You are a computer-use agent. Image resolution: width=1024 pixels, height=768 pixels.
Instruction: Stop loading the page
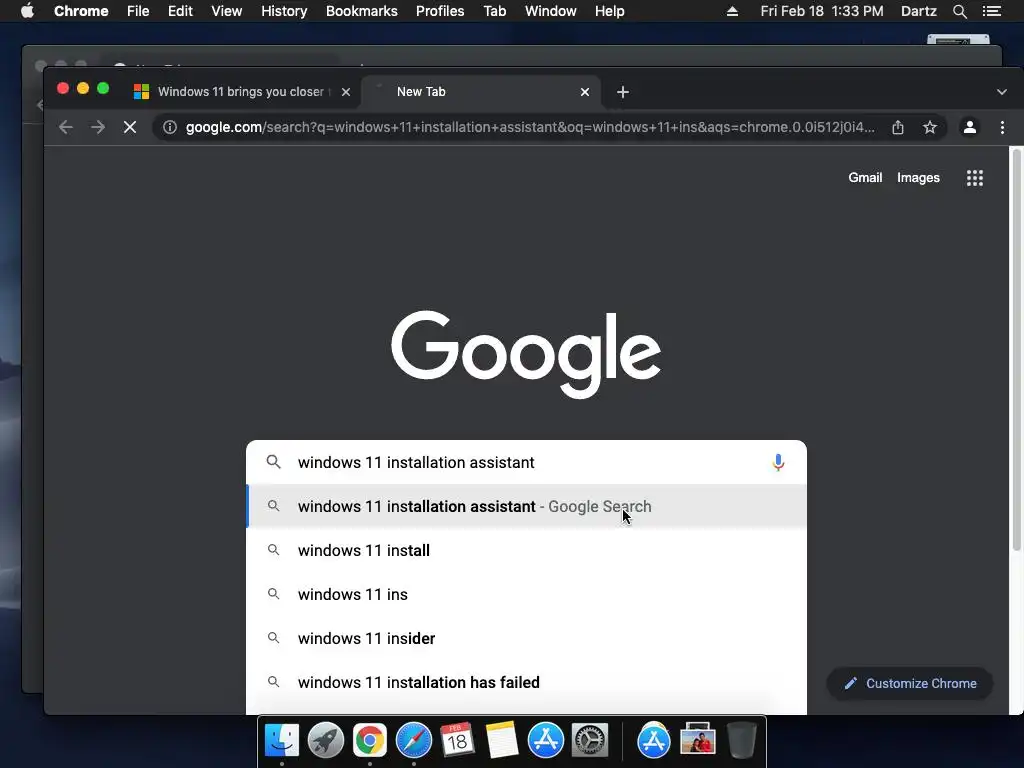click(130, 127)
